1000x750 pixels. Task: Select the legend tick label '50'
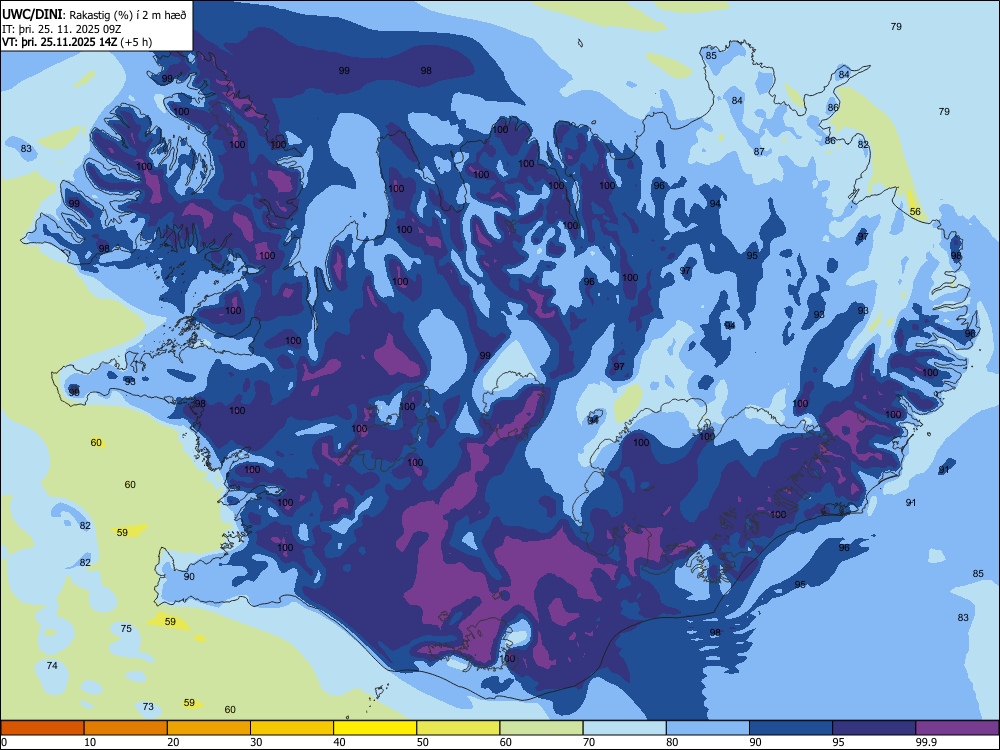point(423,742)
